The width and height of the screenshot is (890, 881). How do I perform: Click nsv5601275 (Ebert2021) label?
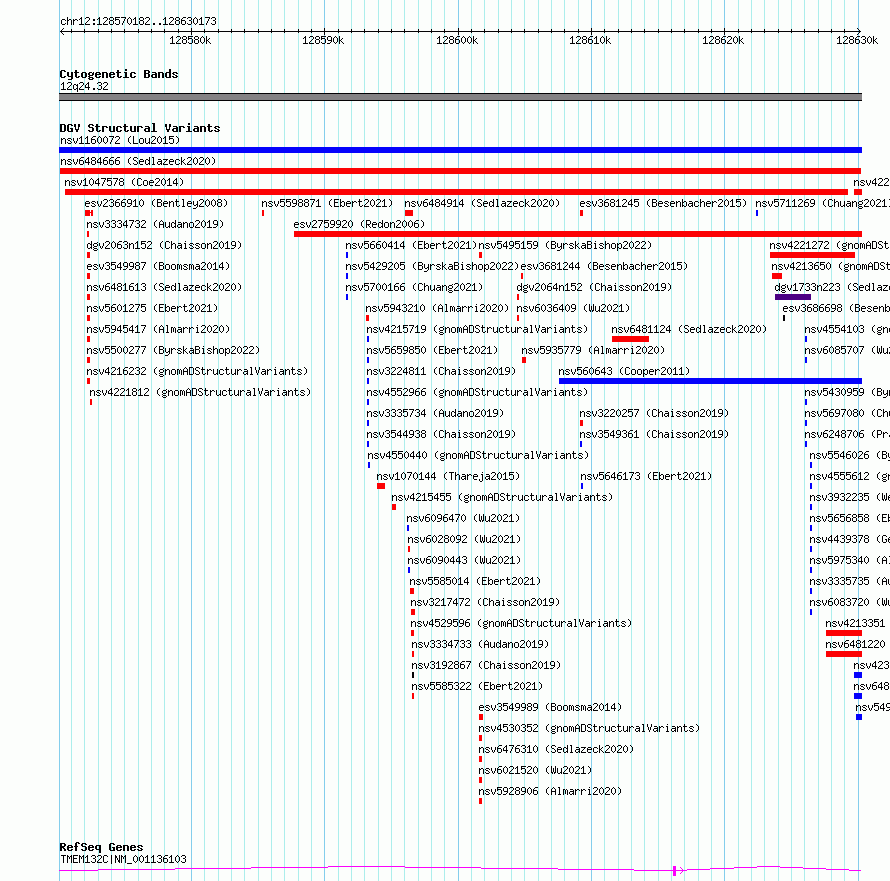click(152, 308)
